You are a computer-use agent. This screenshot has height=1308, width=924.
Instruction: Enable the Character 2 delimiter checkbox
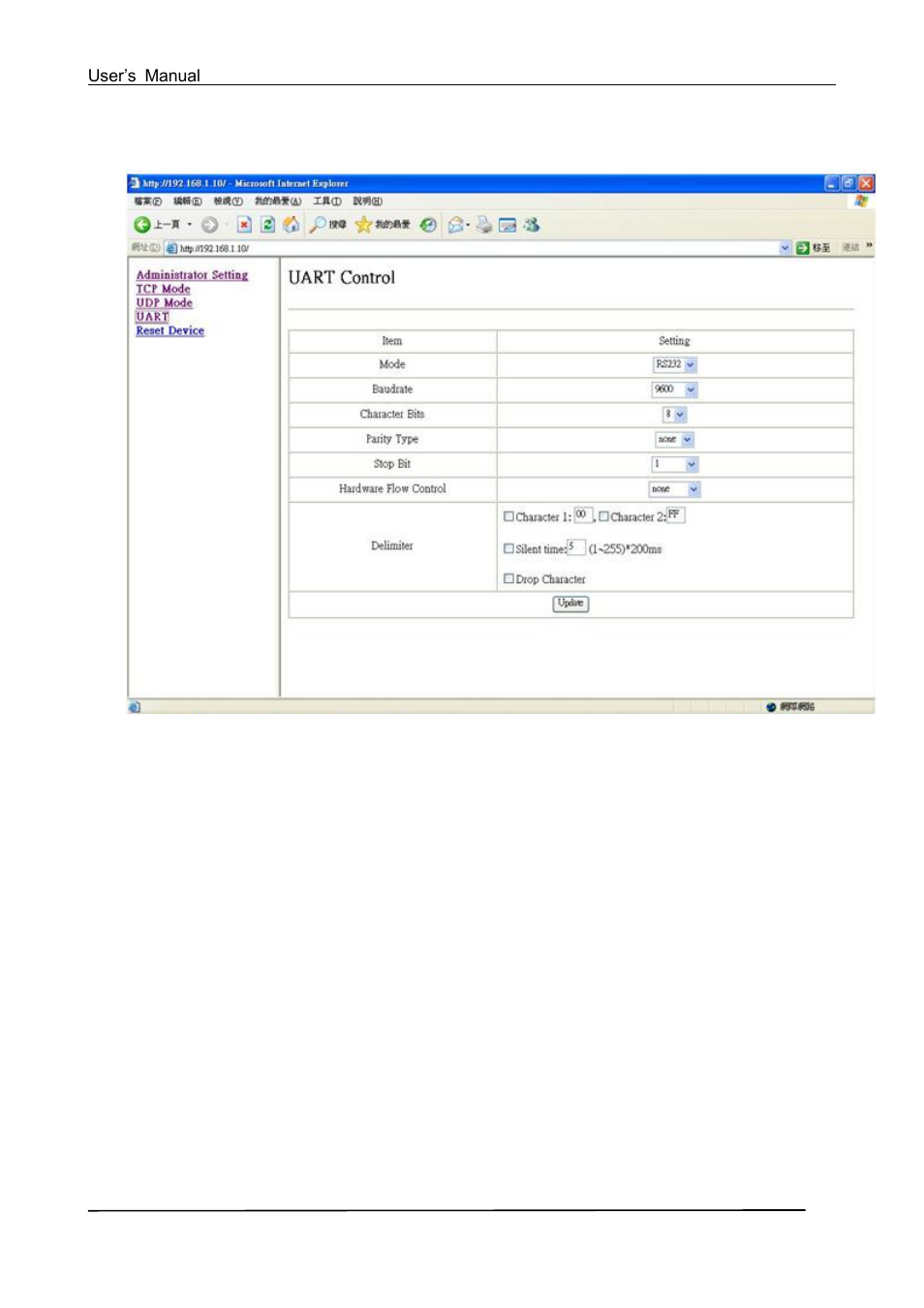point(603,516)
